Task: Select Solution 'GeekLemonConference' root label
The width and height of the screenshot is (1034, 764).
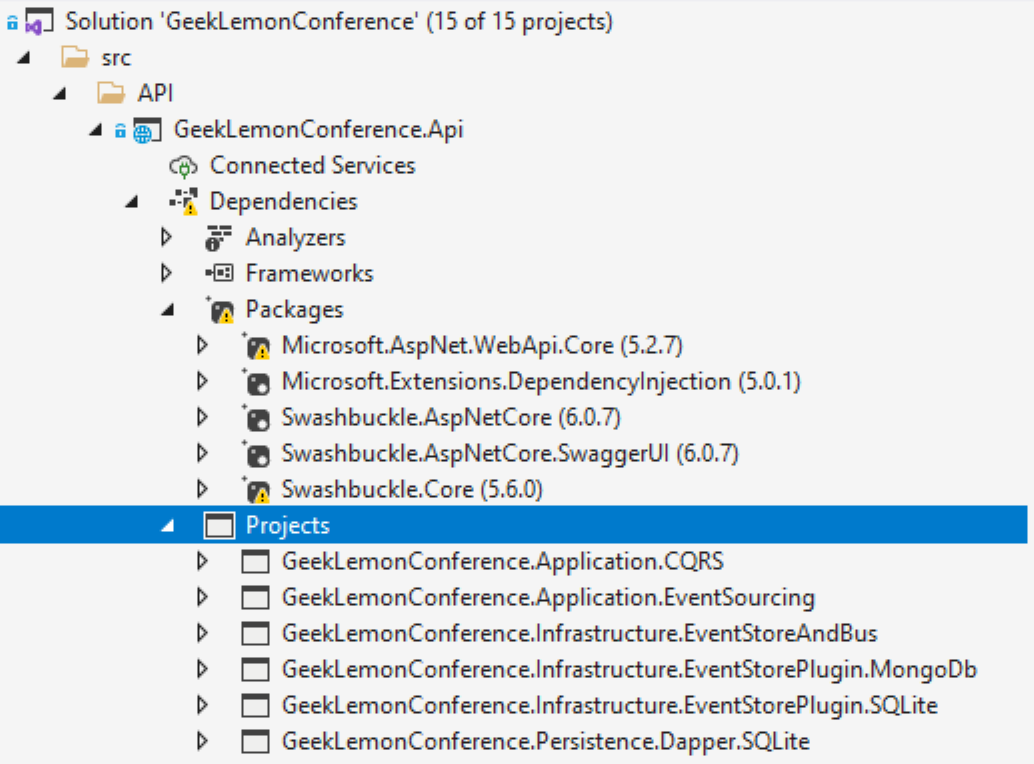Action: (339, 22)
